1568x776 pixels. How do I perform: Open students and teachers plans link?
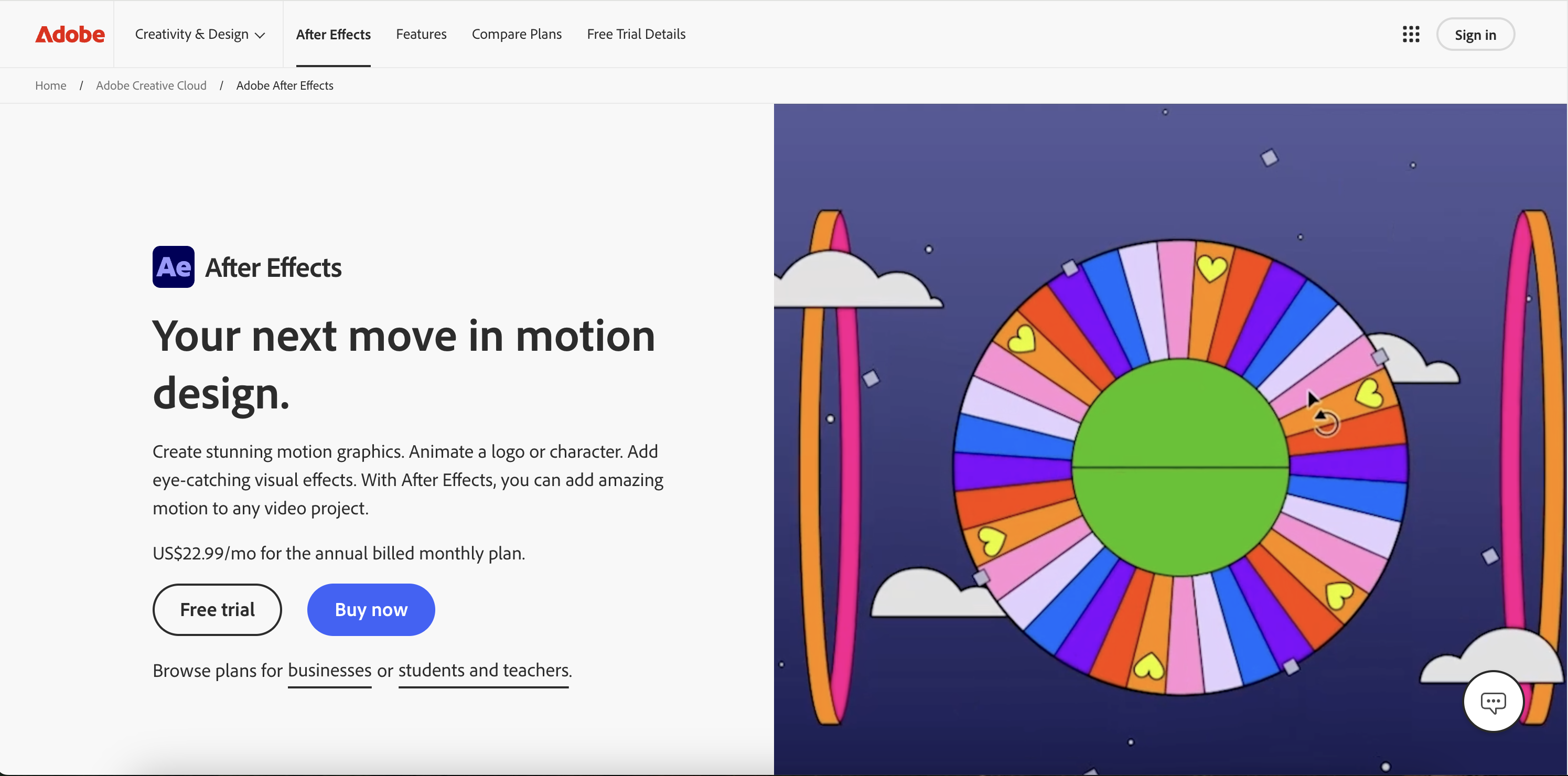[484, 670]
